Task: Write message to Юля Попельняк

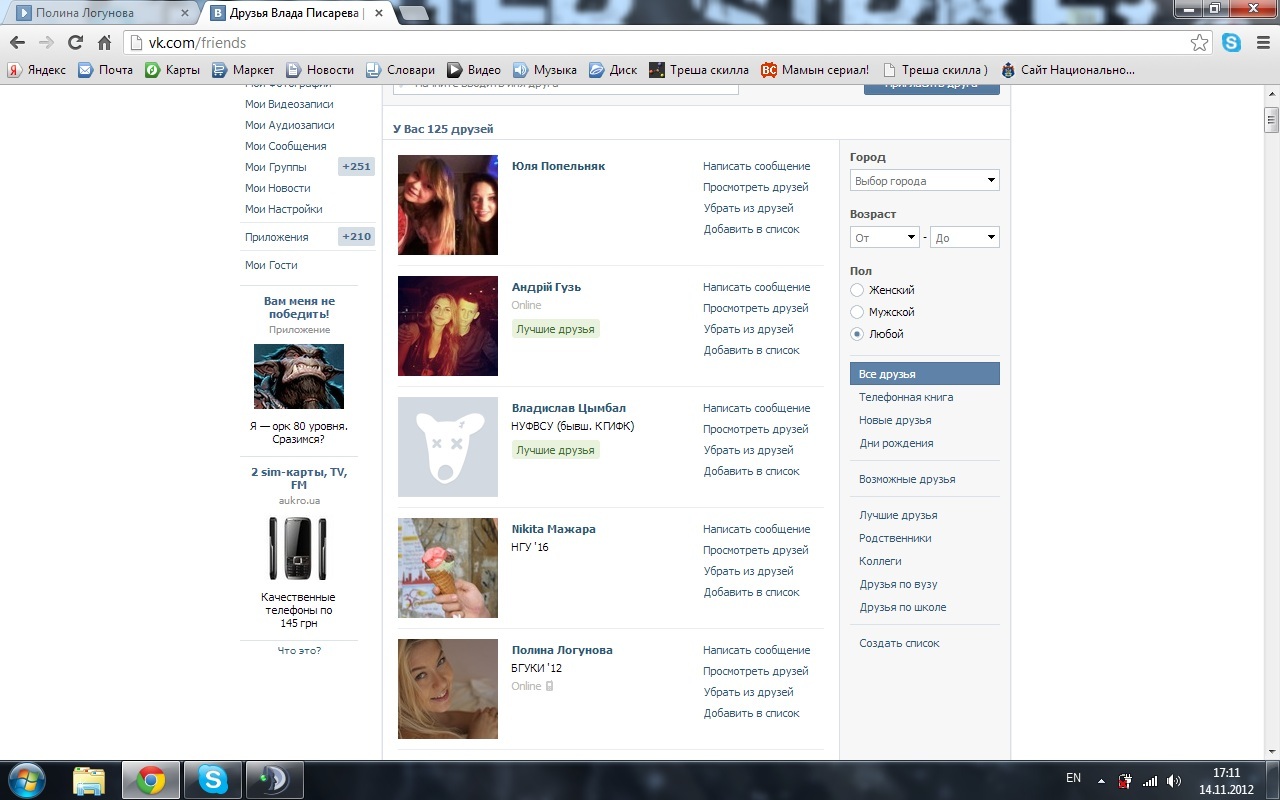Action: coord(756,166)
